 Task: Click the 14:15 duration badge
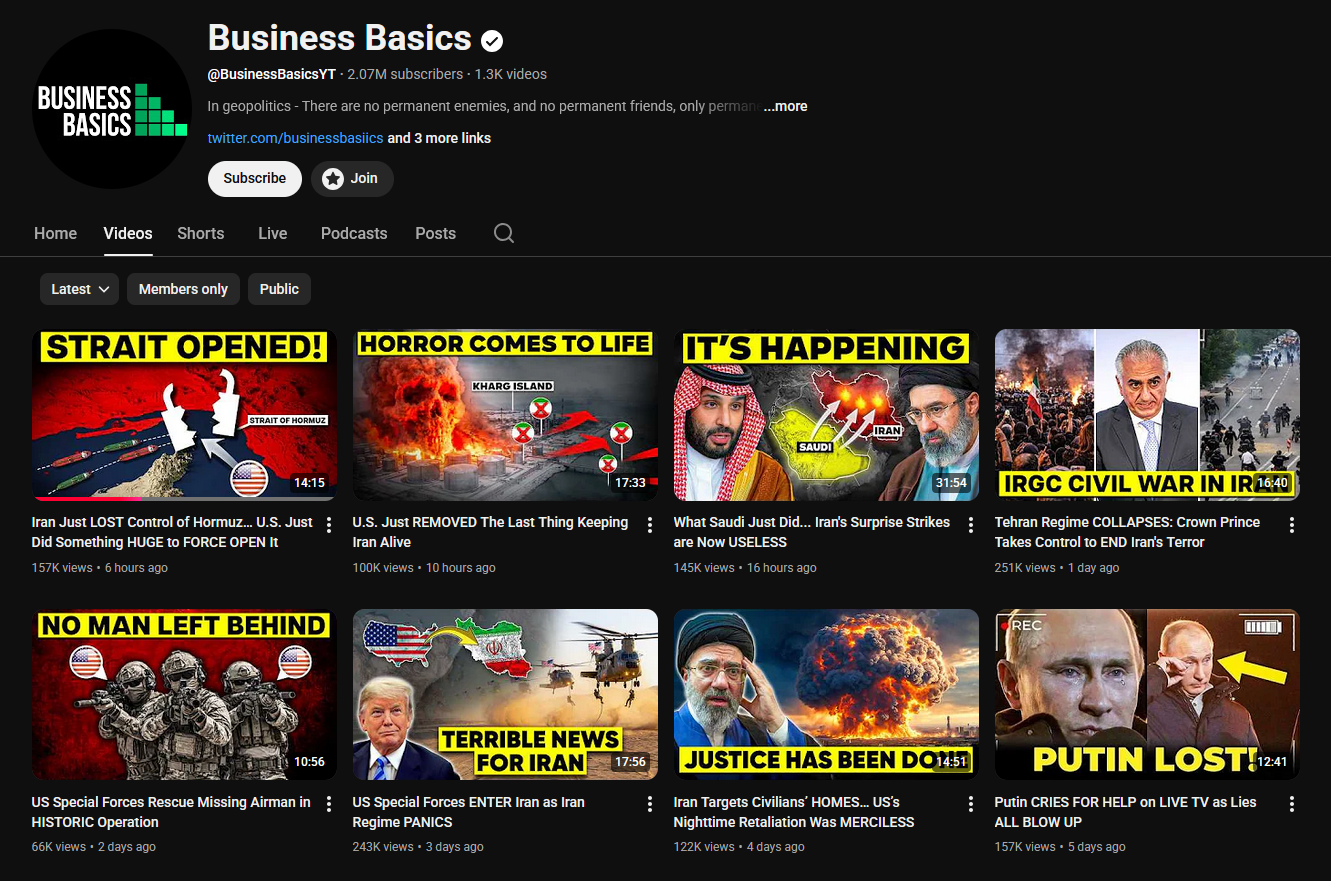(x=309, y=483)
